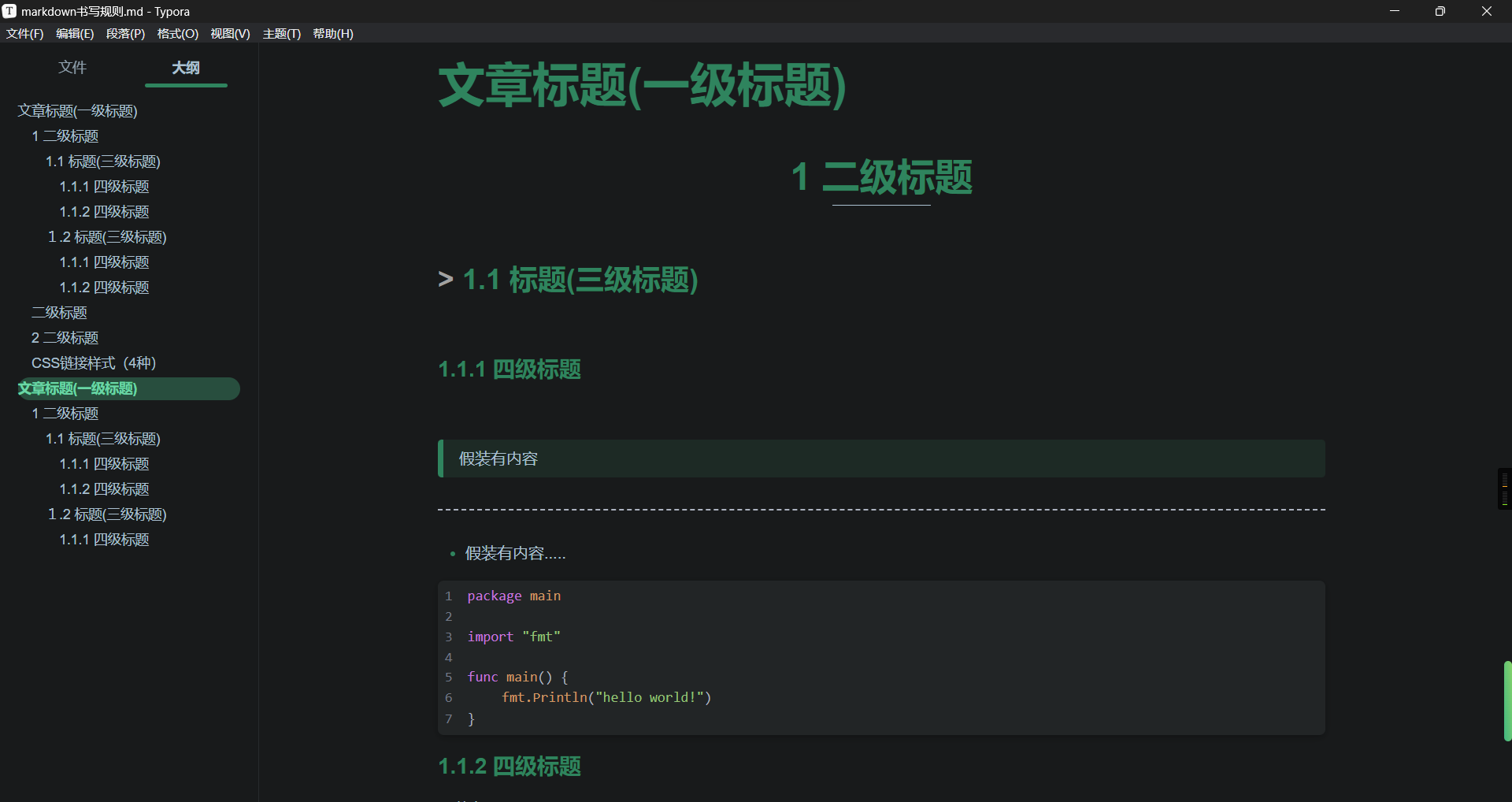Click code line import "fmt"
The height and width of the screenshot is (802, 1512).
pos(513,637)
